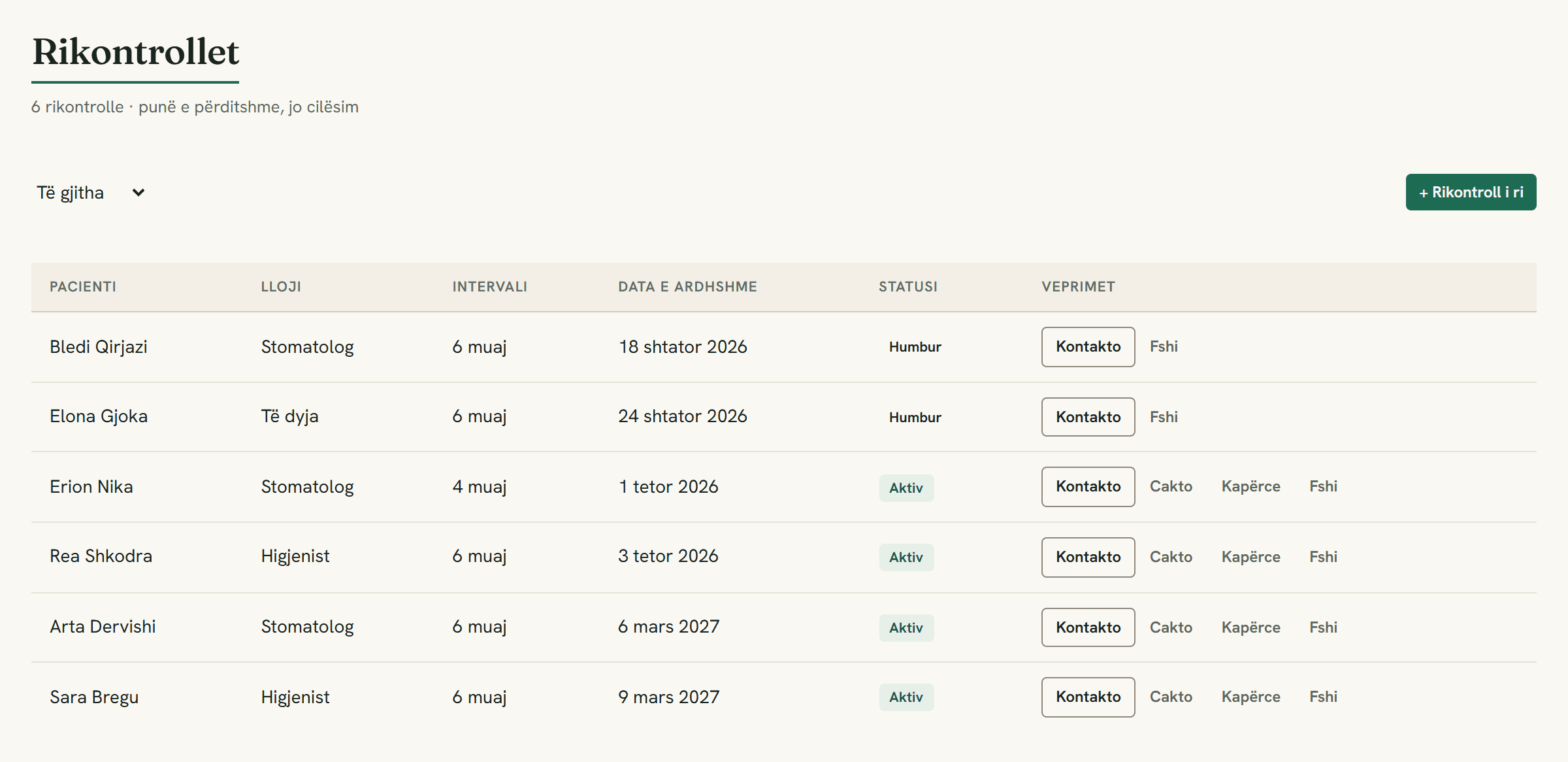
Task: Click the 'Të dyja' type cell
Action: click(289, 416)
